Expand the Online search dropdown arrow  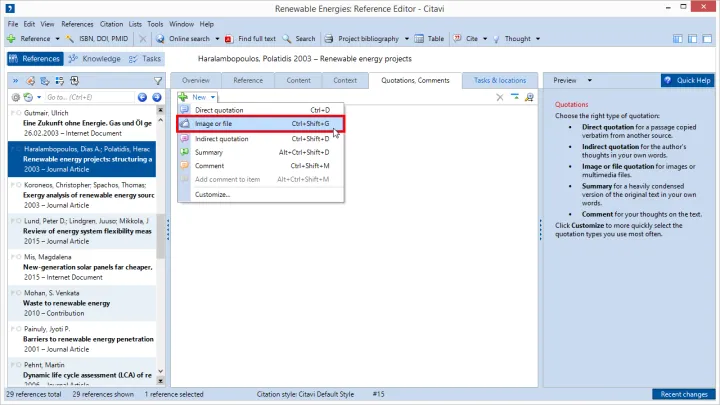tap(217, 39)
